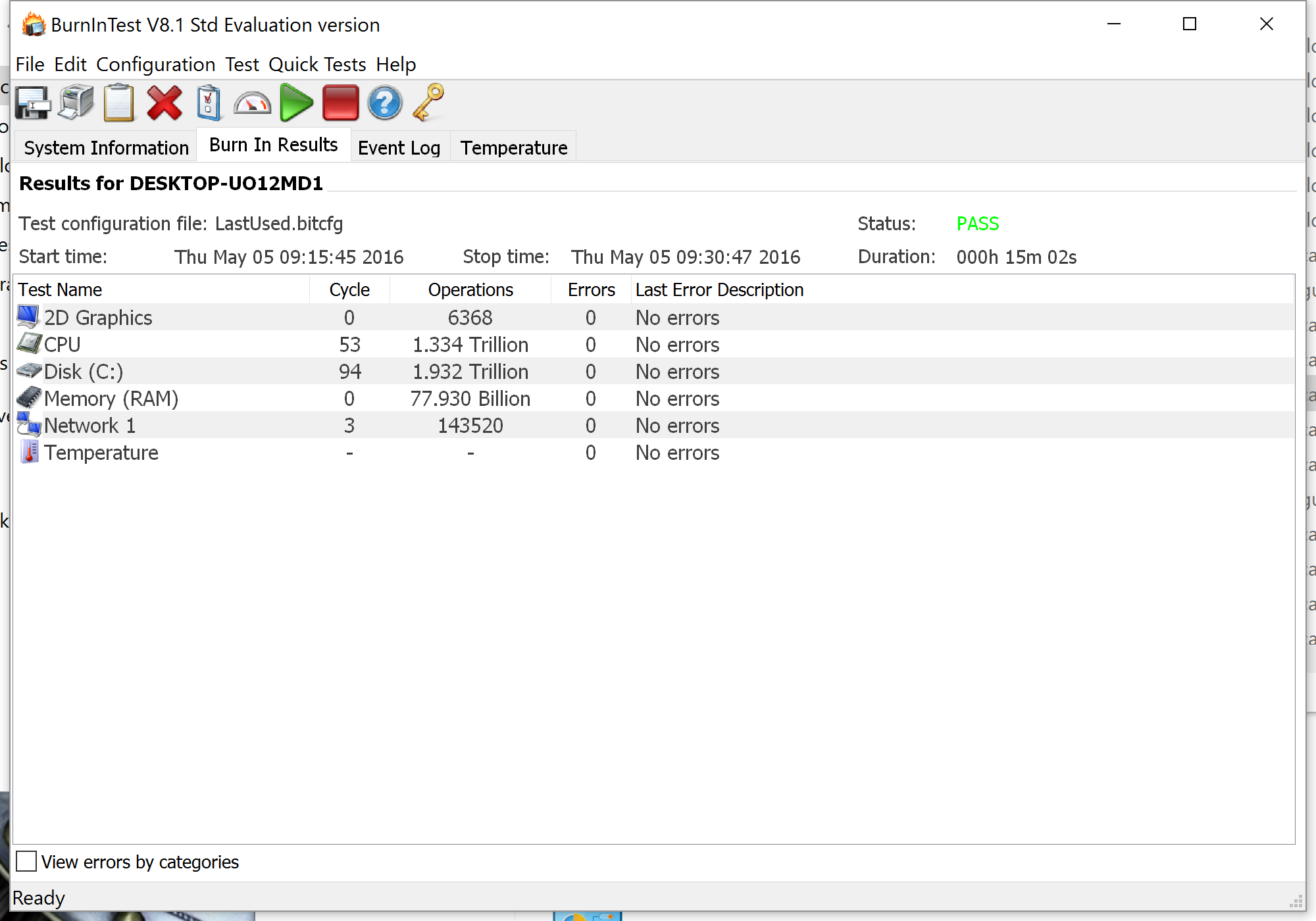This screenshot has width=1316, height=921.
Task: Open the Configuration menu
Action: click(x=155, y=64)
